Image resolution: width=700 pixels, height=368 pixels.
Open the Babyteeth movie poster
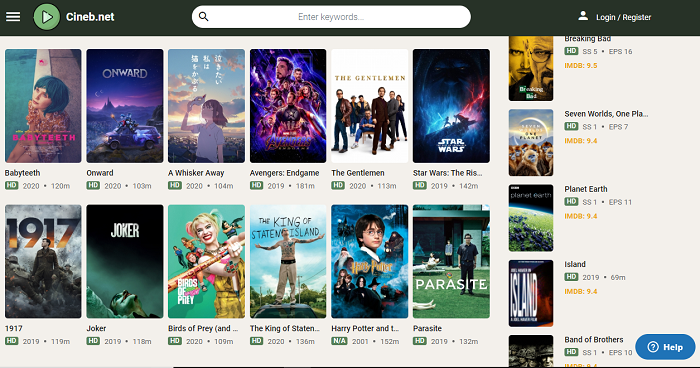coord(43,106)
